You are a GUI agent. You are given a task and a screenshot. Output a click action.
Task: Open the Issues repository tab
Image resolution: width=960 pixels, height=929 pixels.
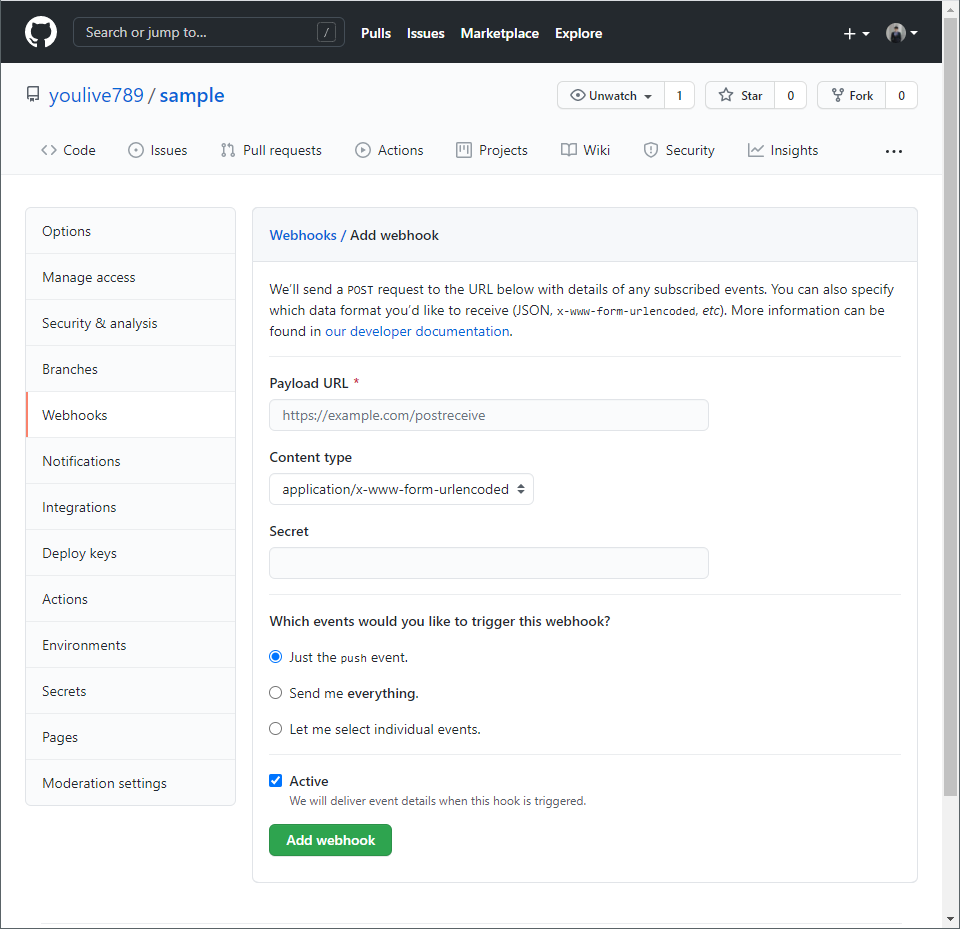click(x=157, y=150)
